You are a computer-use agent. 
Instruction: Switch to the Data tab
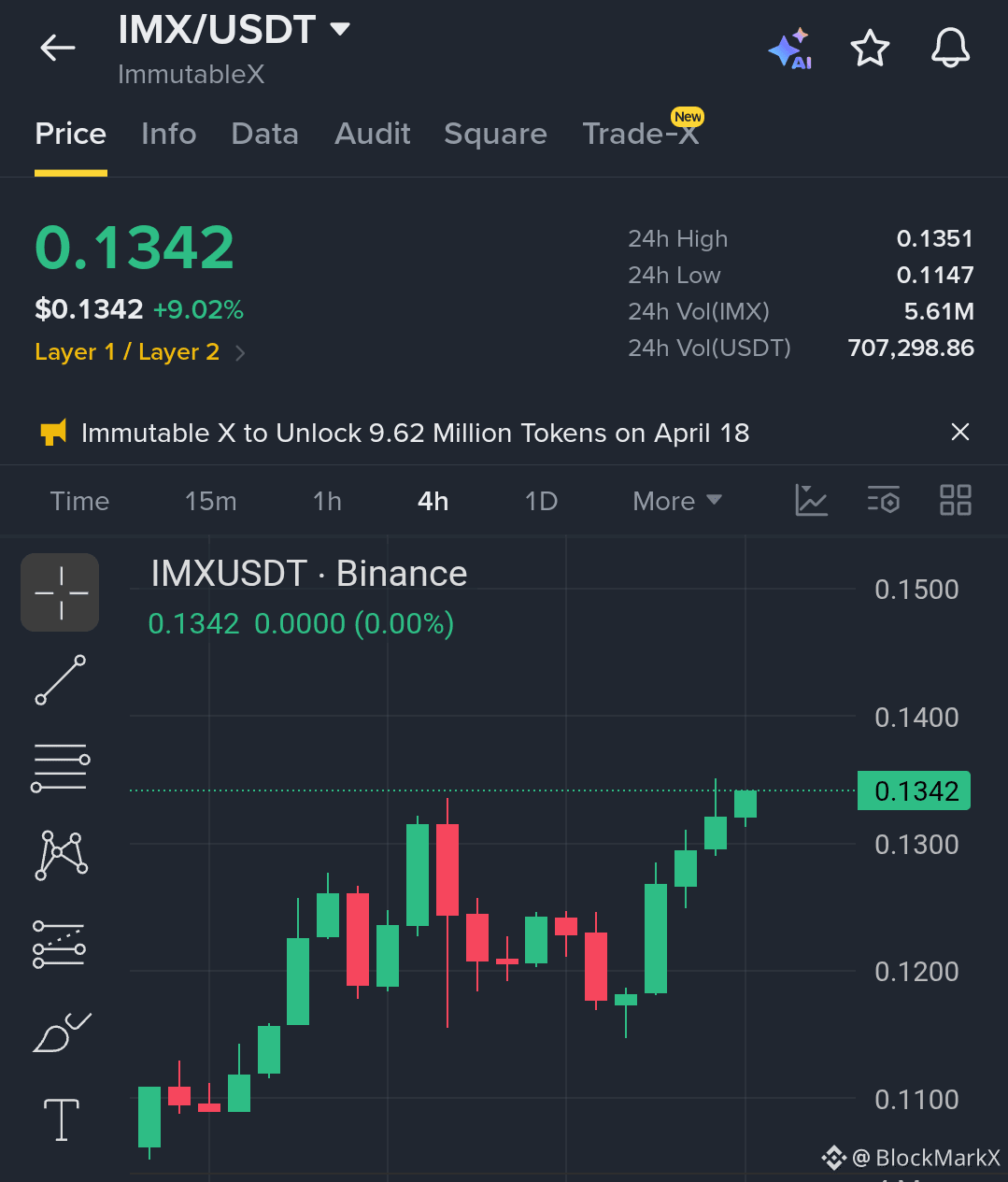tap(265, 134)
